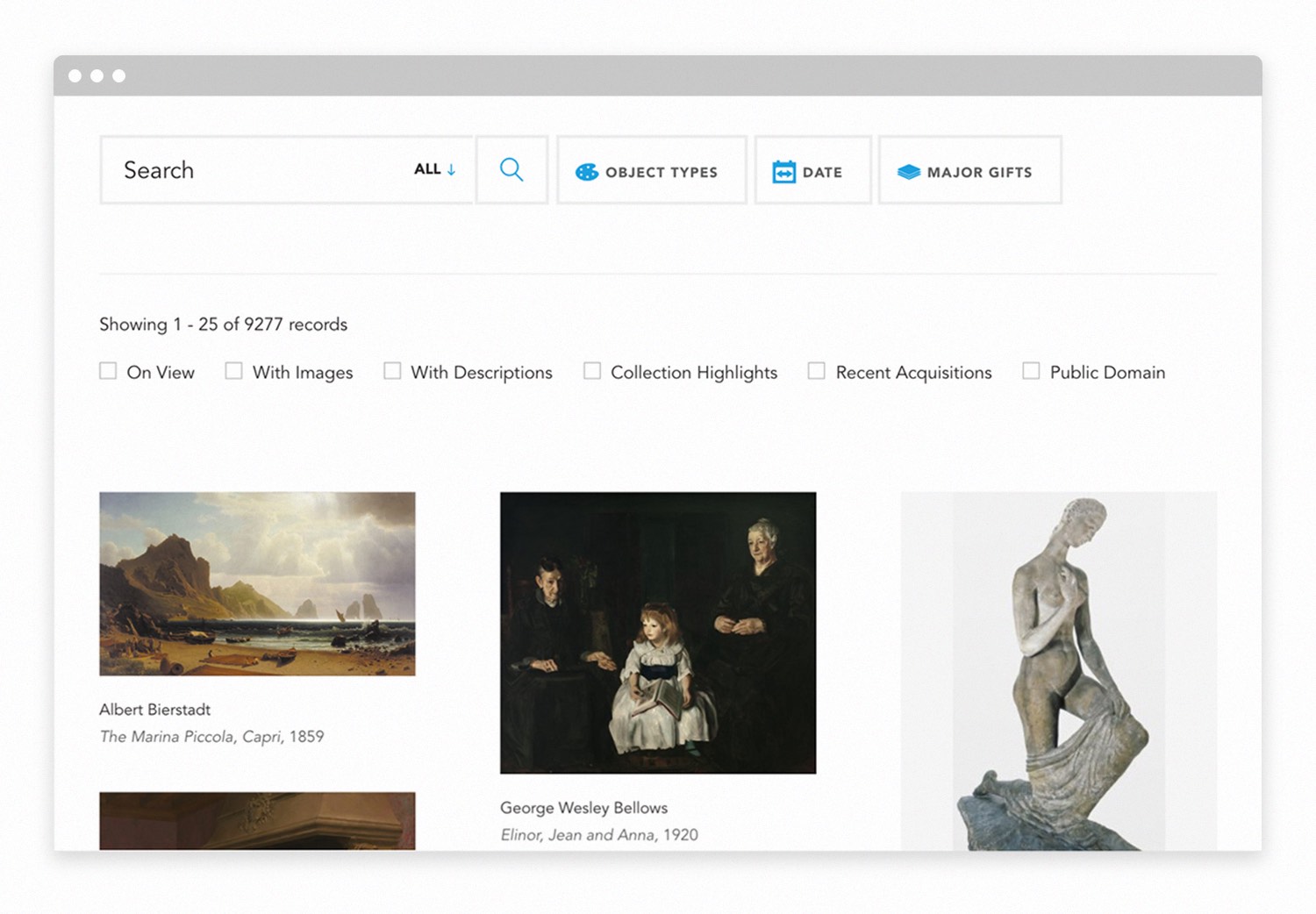The height and width of the screenshot is (914, 1316).
Task: Click the calendar icon on Date
Action: coord(783,172)
